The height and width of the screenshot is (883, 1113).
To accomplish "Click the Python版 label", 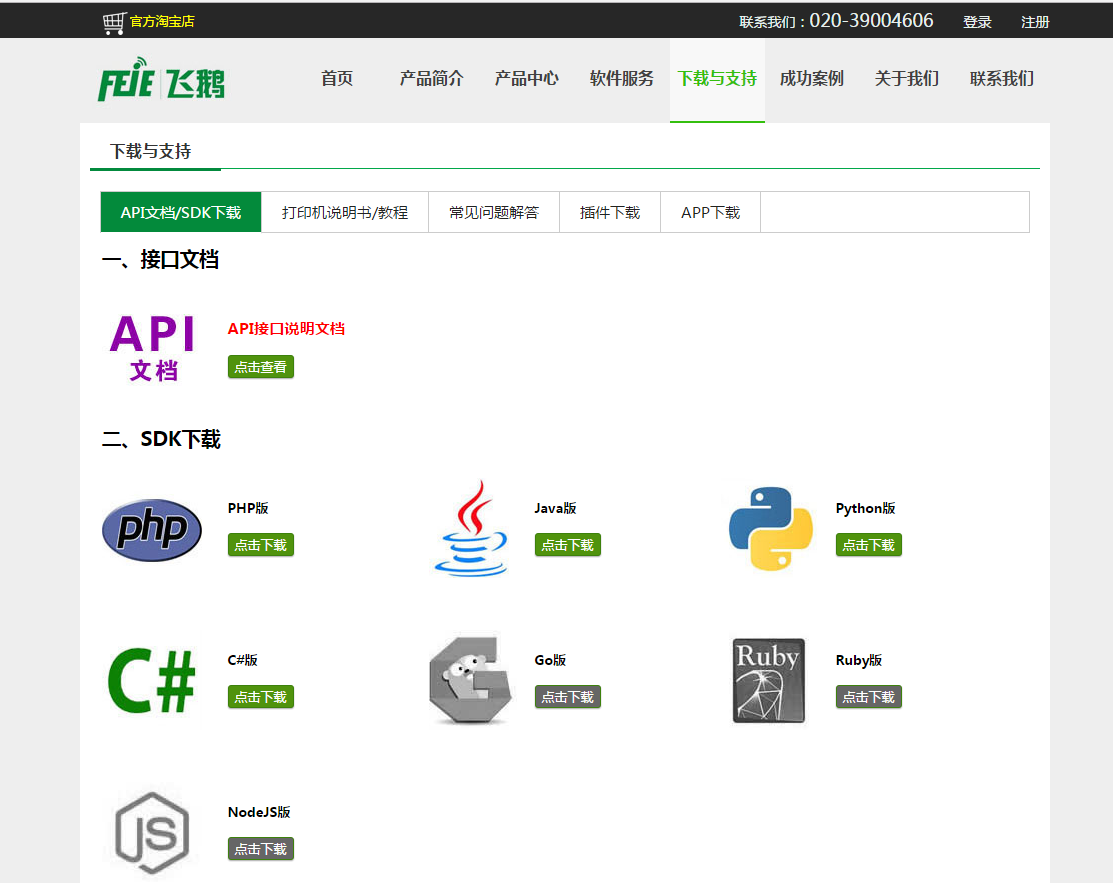I will click(865, 508).
